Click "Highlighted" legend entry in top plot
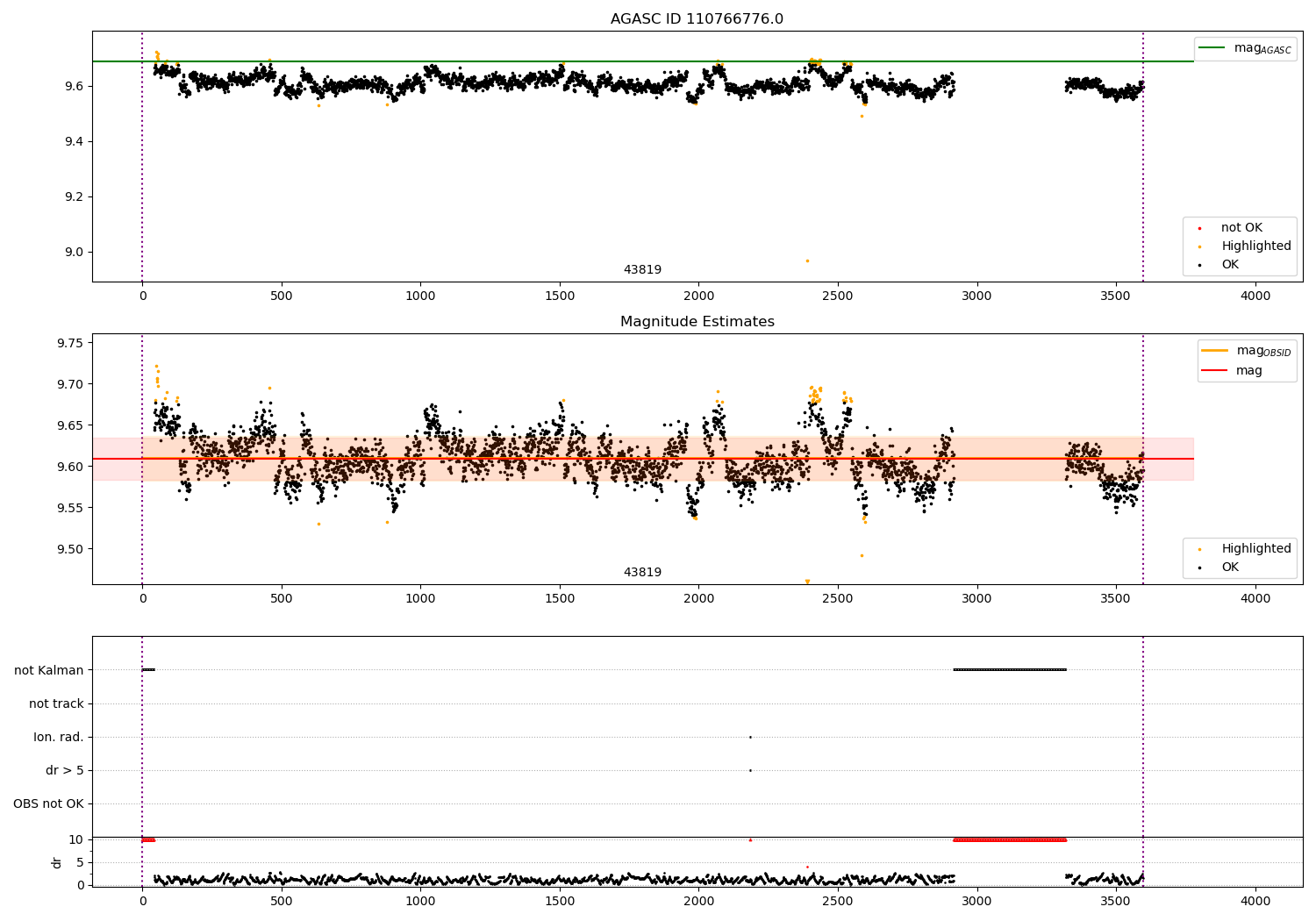 pyautogui.click(x=1256, y=246)
